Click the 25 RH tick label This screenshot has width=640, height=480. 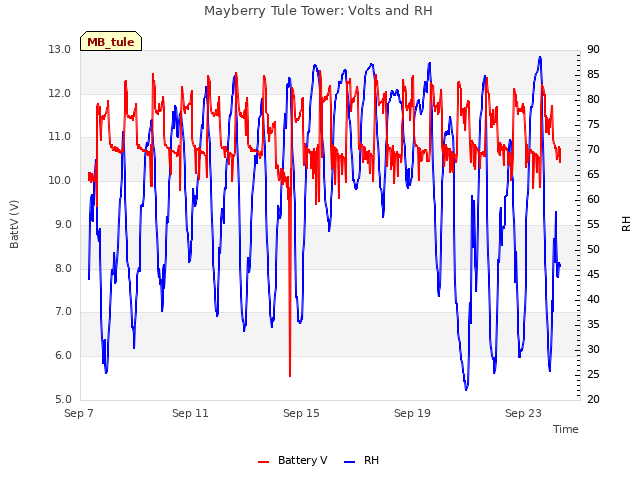pyautogui.click(x=593, y=374)
